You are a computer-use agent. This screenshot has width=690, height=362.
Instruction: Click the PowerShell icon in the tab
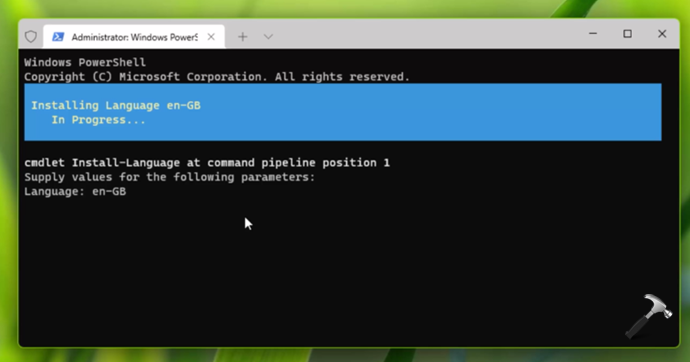58,37
